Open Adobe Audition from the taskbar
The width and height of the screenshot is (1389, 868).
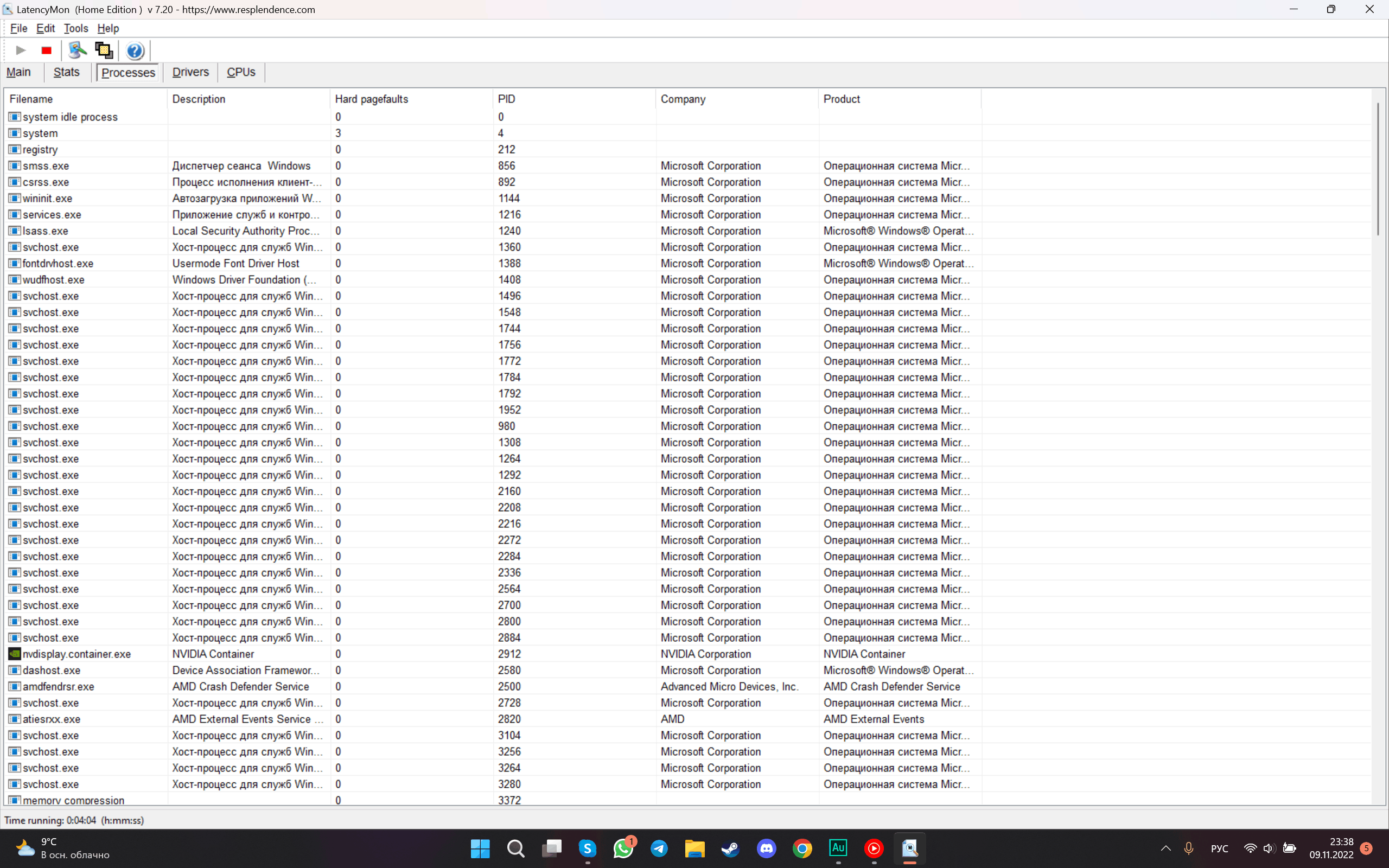838,848
